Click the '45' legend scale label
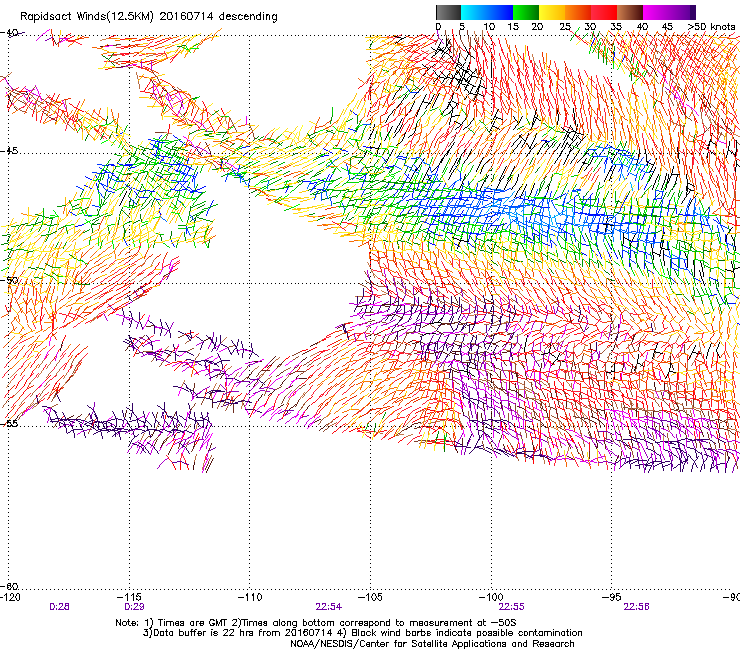Viewport: 740px width, 650px height. coord(667,26)
